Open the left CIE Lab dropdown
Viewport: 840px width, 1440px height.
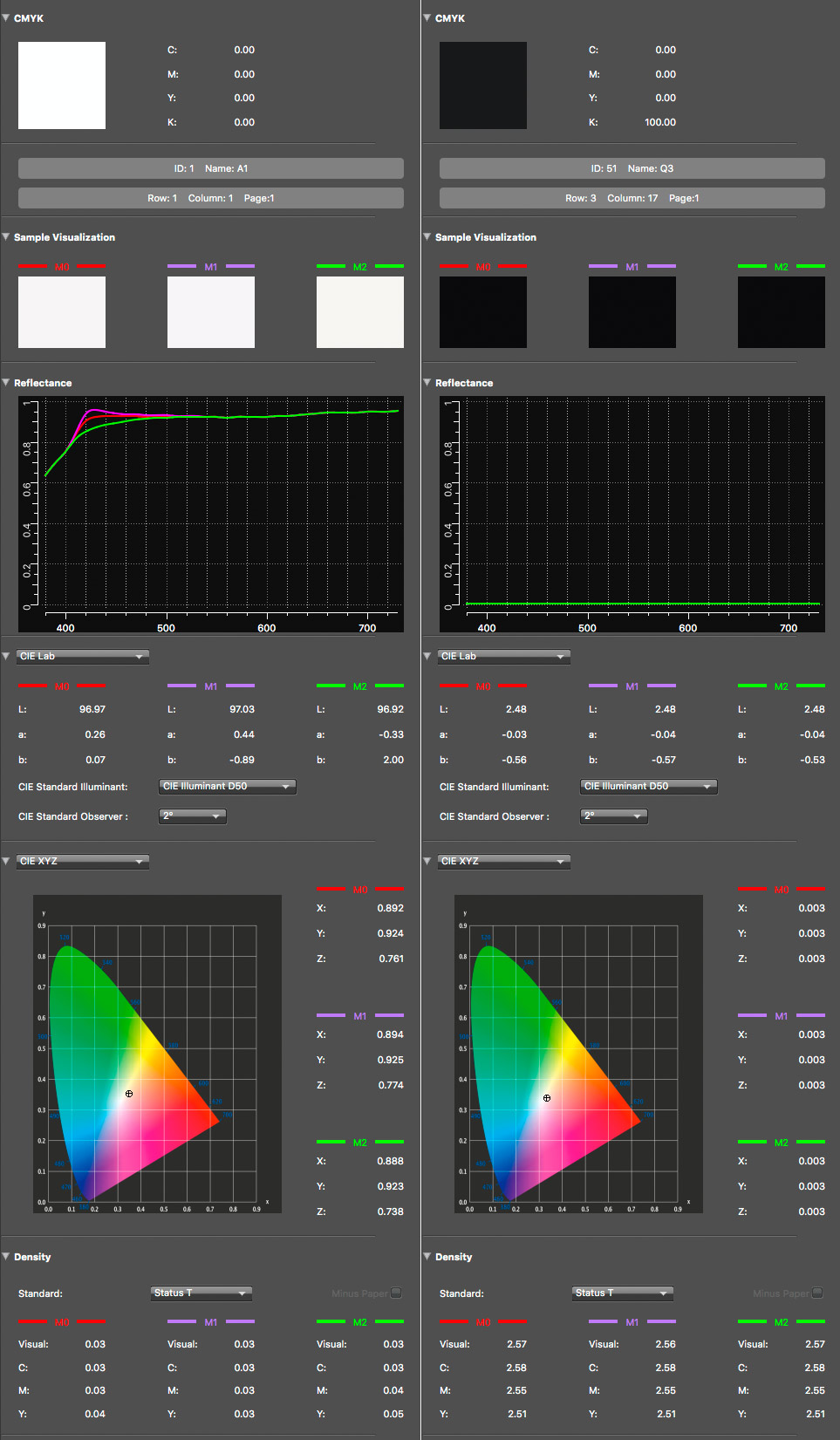pos(83,656)
